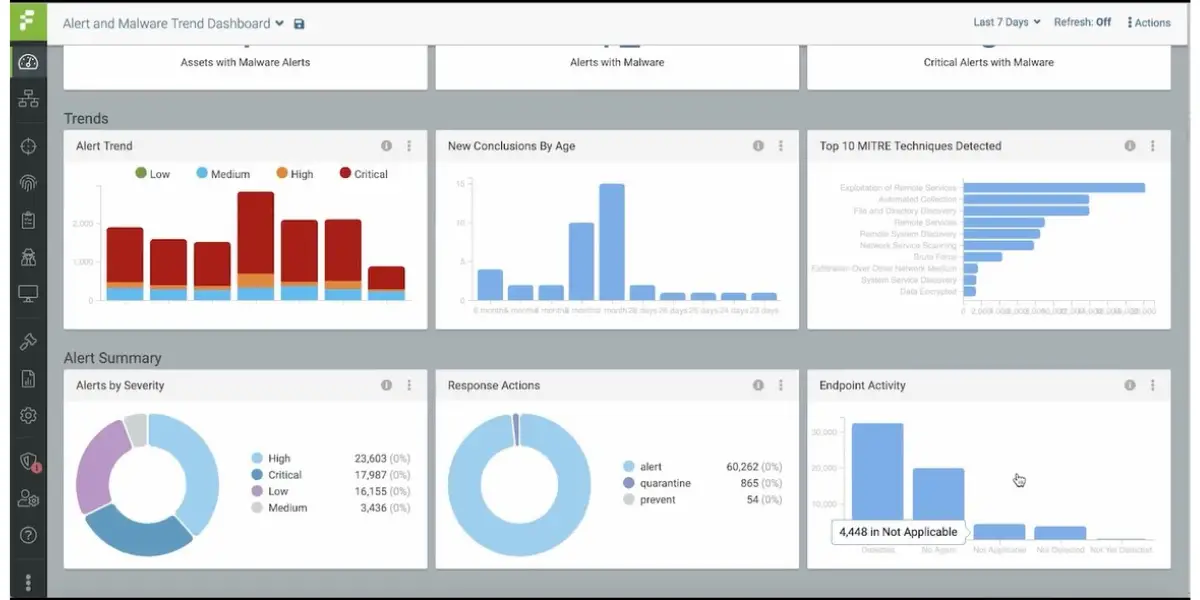Open the help question mark icon
This screenshot has height=600, width=1200.
tap(28, 535)
